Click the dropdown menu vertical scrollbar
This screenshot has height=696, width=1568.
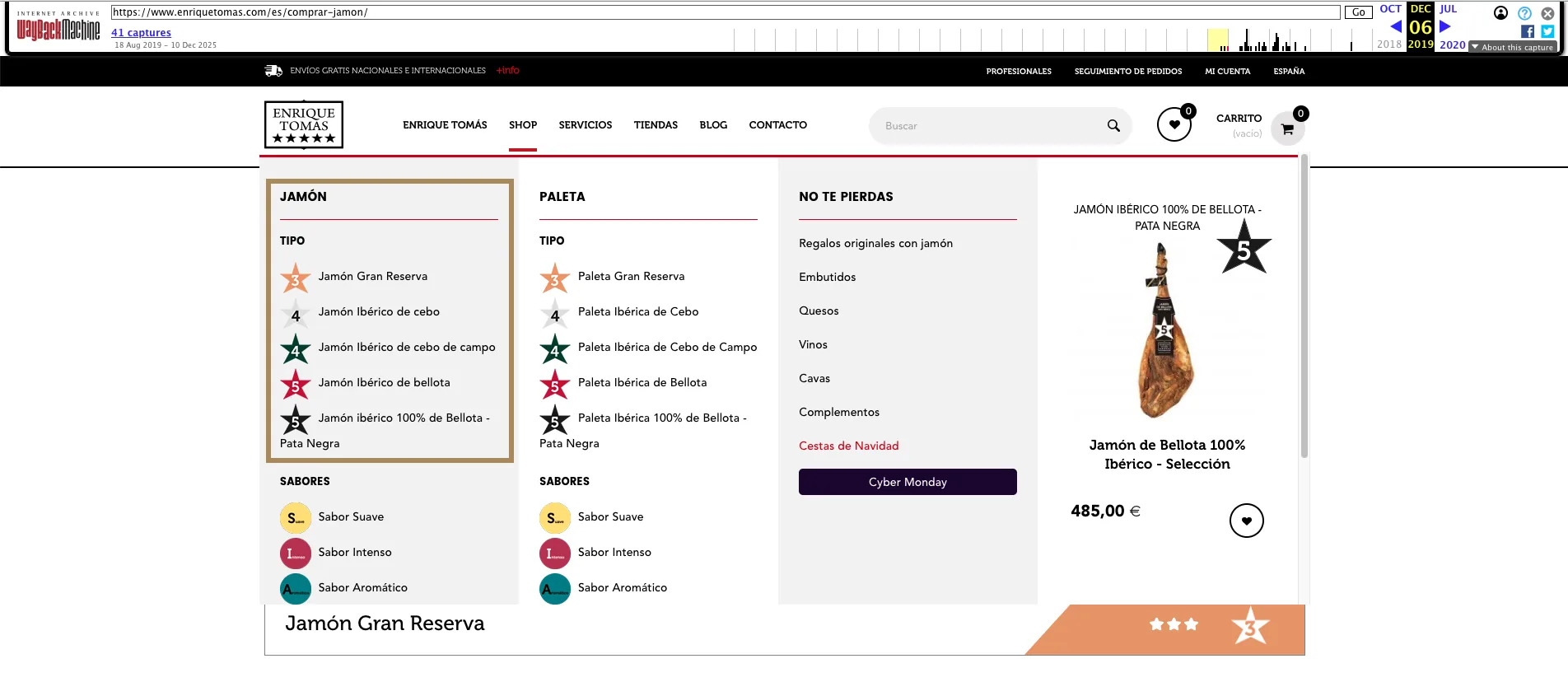(1304, 306)
